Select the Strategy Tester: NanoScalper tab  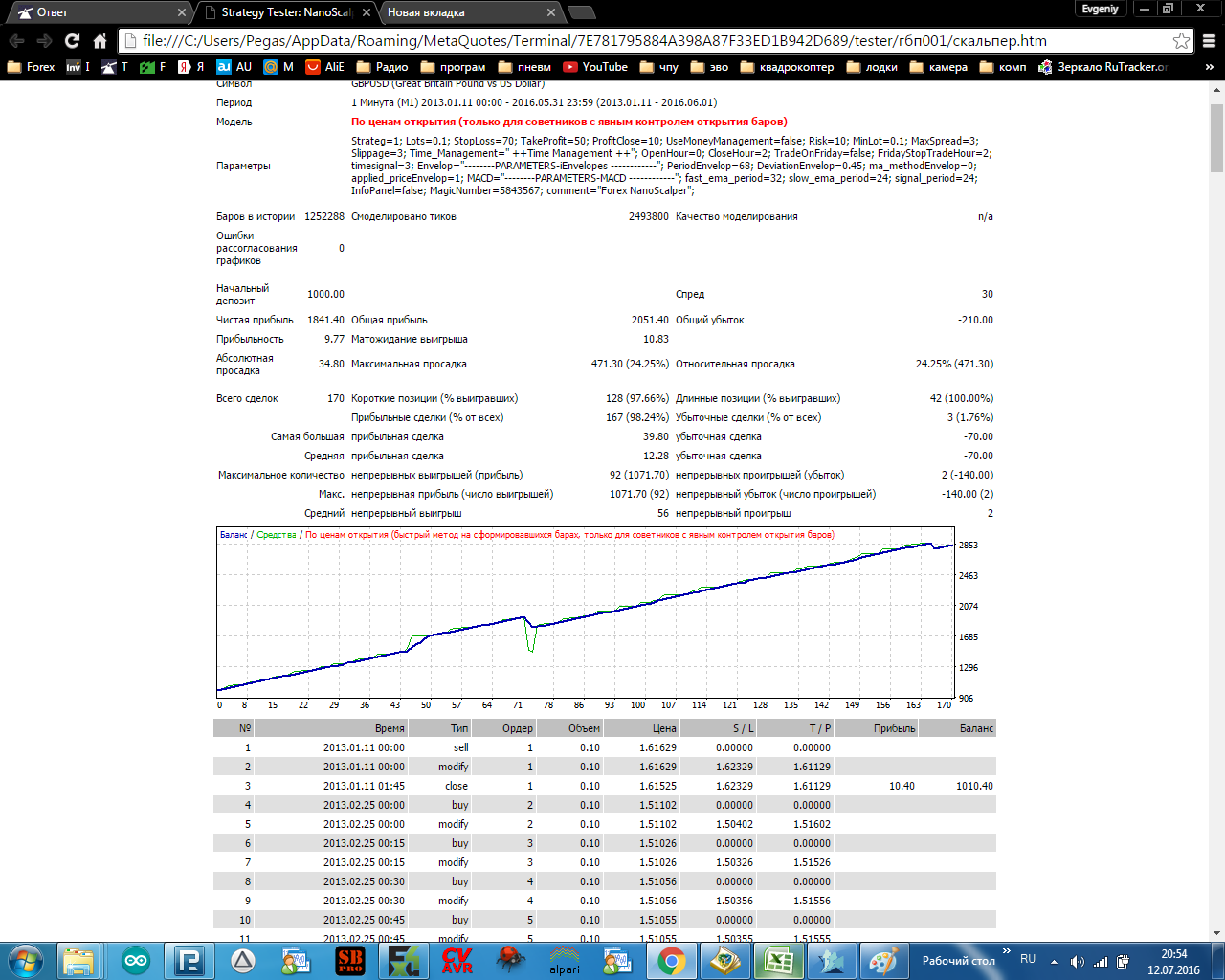286,12
